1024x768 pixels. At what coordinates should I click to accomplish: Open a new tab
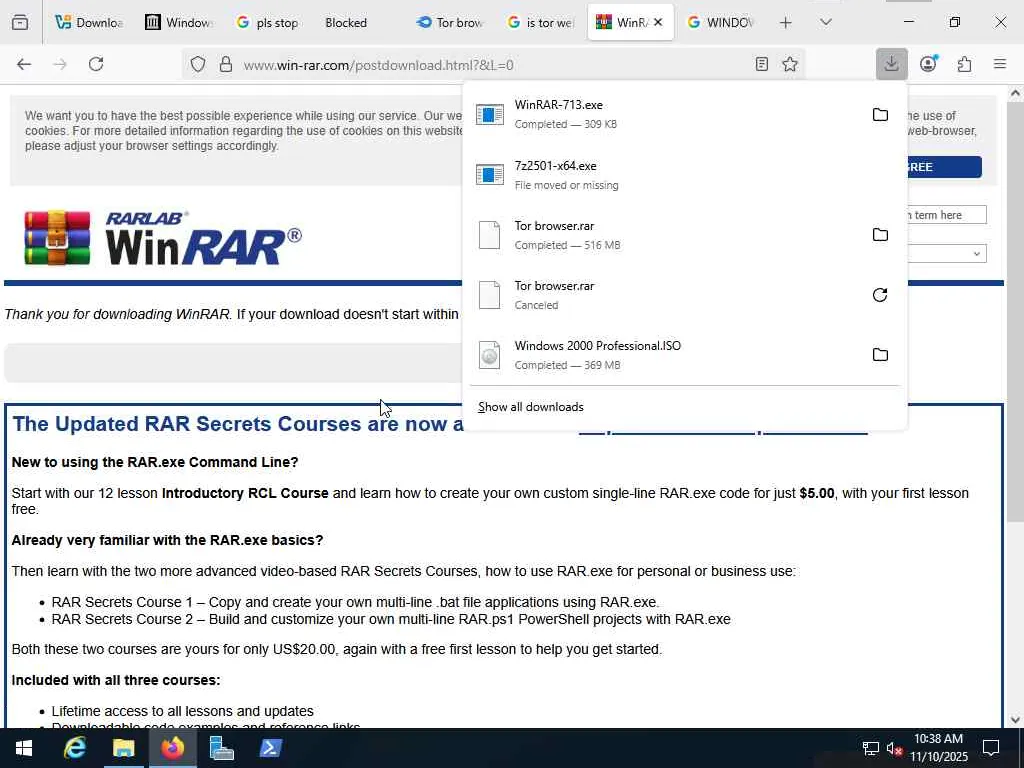coord(786,23)
